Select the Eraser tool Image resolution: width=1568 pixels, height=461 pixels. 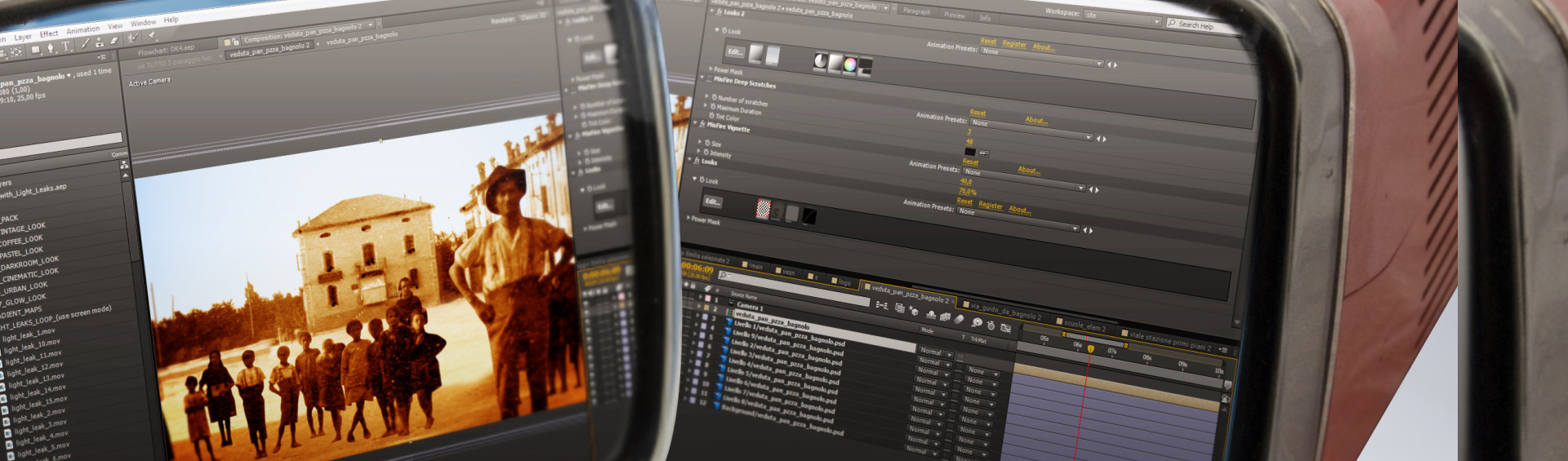click(114, 41)
